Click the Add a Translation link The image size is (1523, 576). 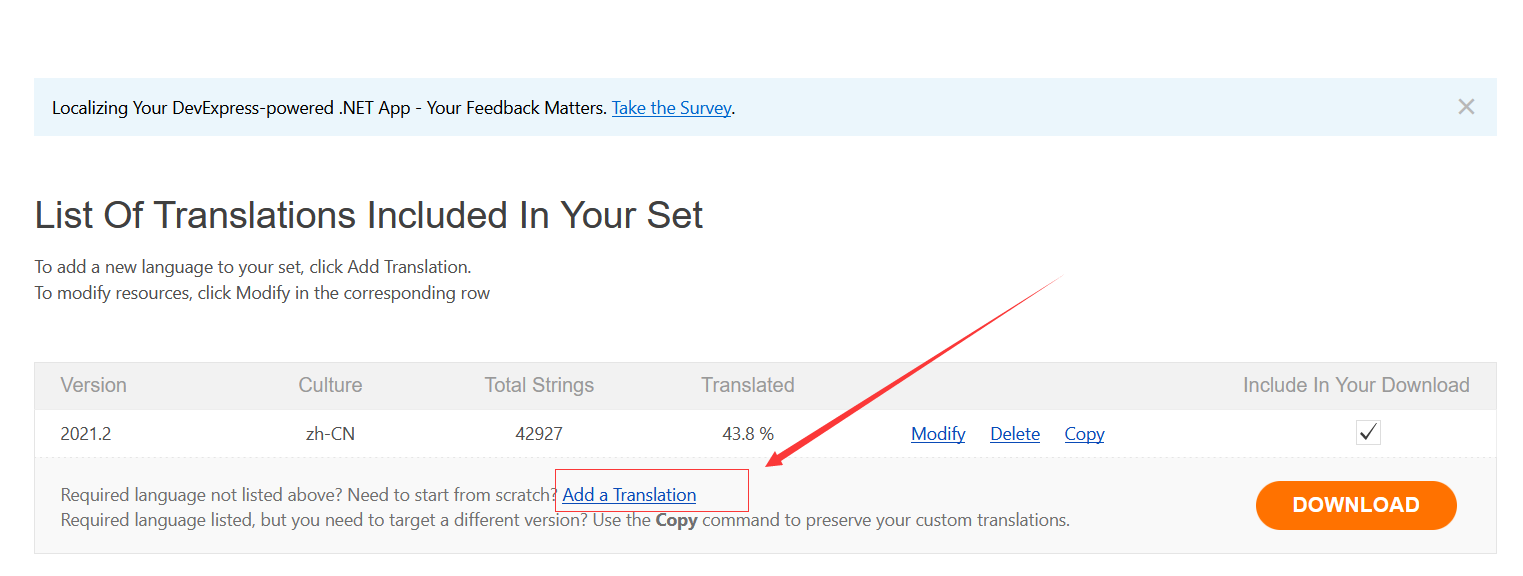click(x=629, y=495)
